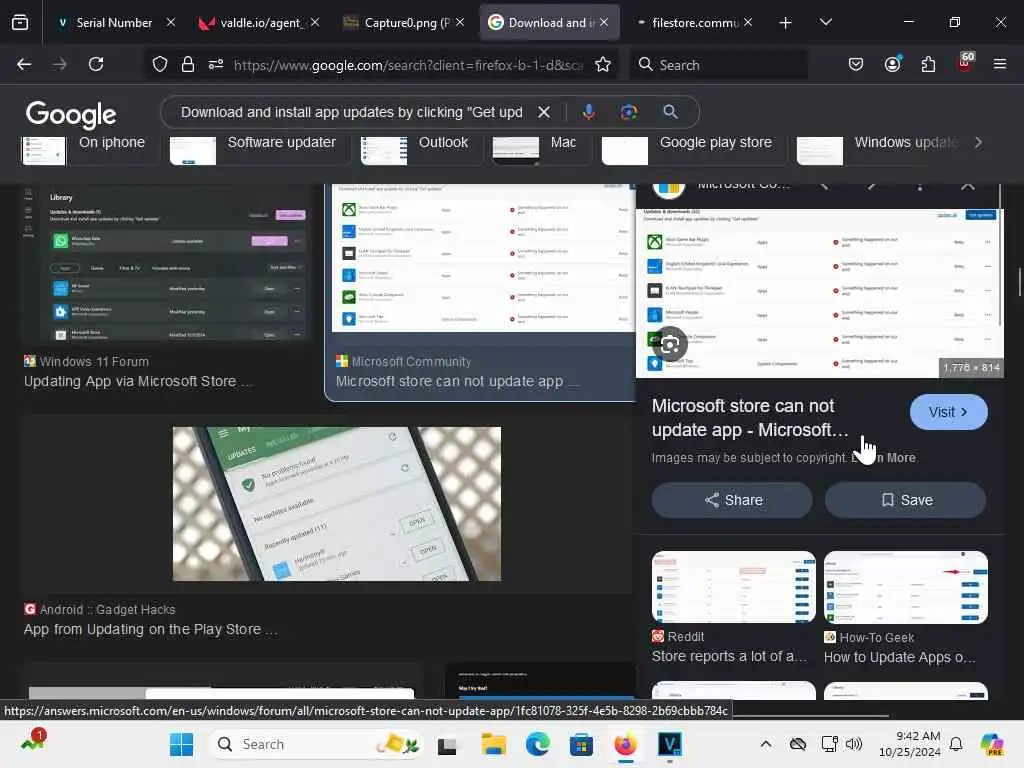
Task: Save the selected image
Action: pos(906,500)
